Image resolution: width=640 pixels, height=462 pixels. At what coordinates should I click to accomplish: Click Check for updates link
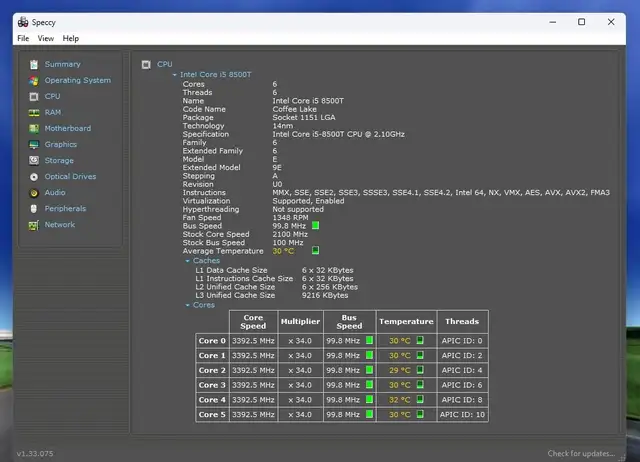tap(581, 453)
